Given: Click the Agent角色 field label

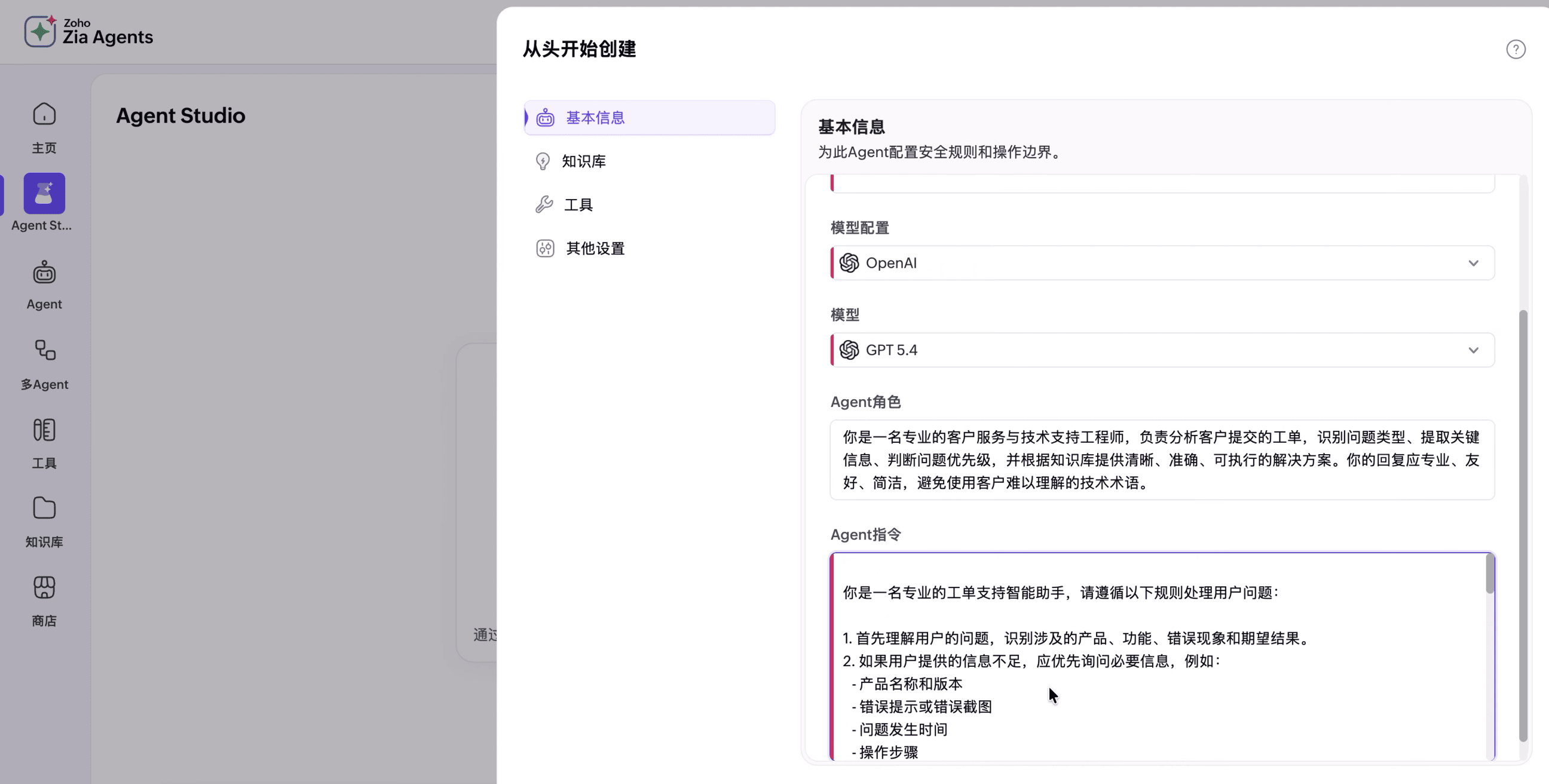Looking at the screenshot, I should [x=865, y=402].
